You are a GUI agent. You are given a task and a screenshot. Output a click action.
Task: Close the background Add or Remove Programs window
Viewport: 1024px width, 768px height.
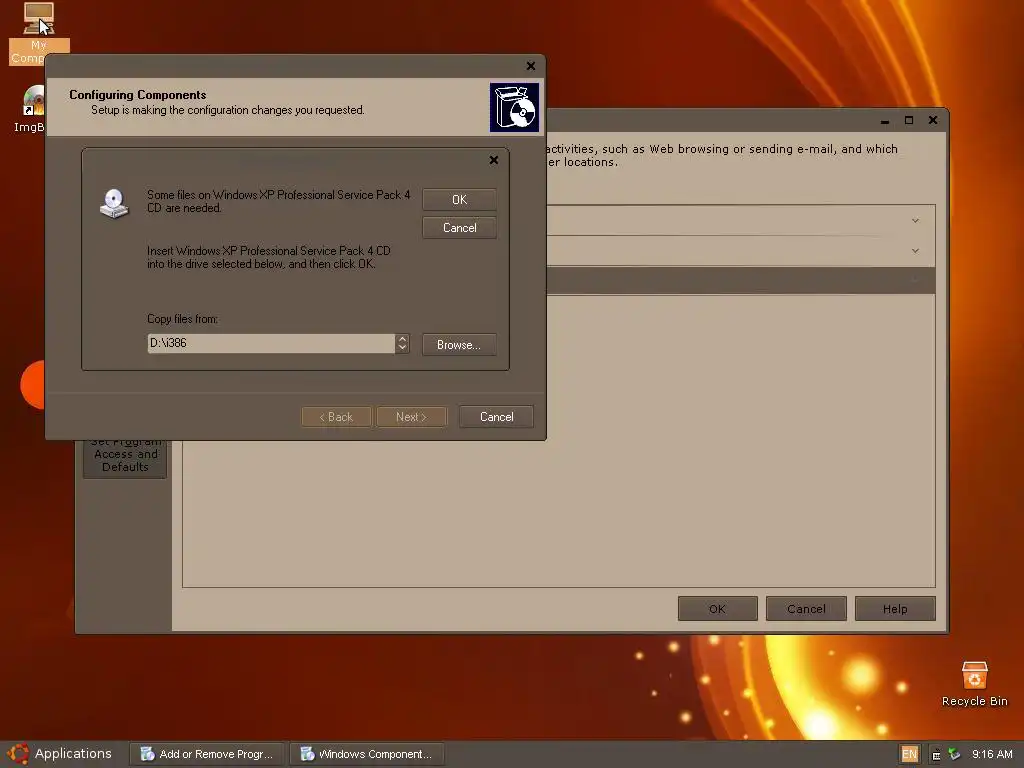tap(933, 120)
